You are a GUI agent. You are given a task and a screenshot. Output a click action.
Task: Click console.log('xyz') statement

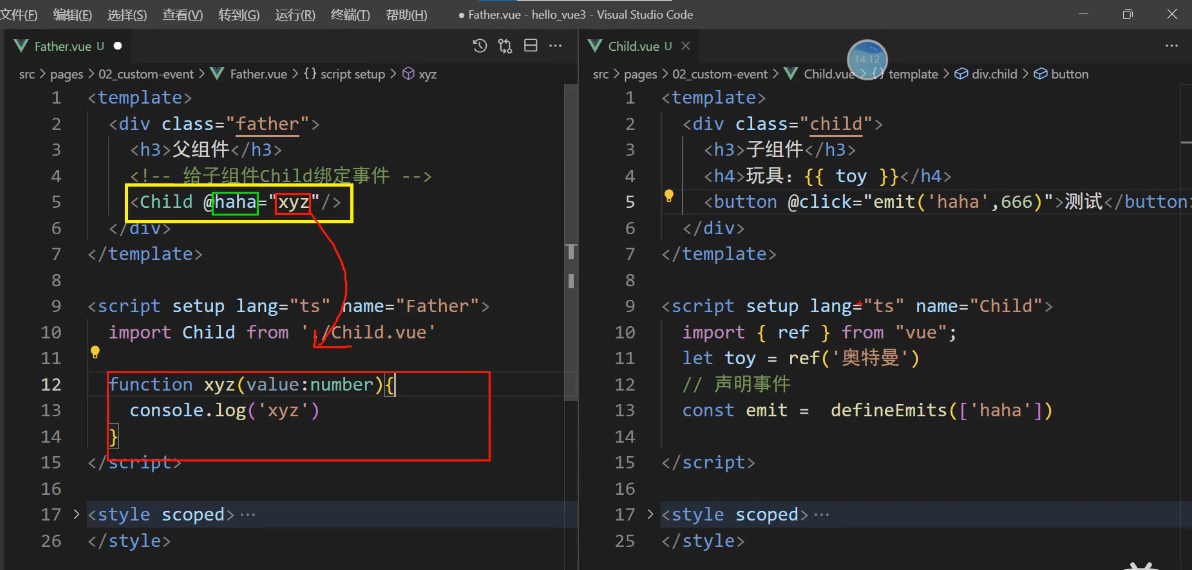[x=224, y=410]
